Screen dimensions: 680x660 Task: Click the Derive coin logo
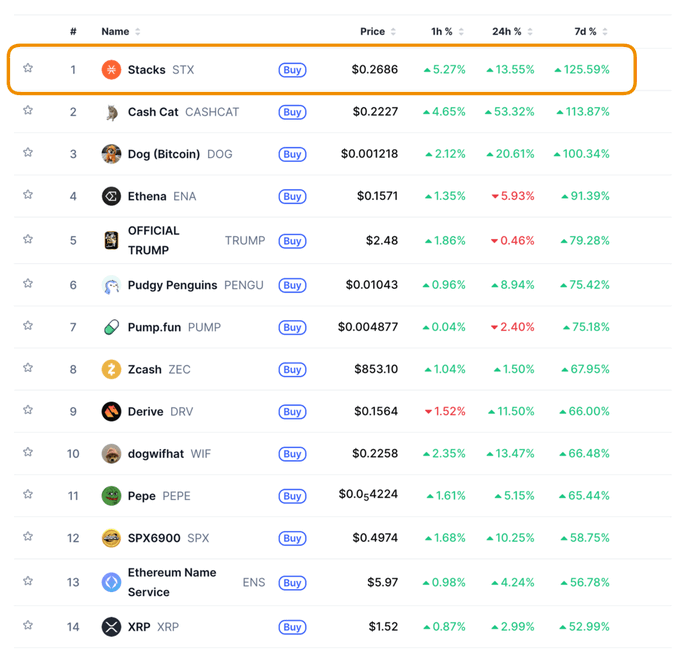pyautogui.click(x=111, y=412)
